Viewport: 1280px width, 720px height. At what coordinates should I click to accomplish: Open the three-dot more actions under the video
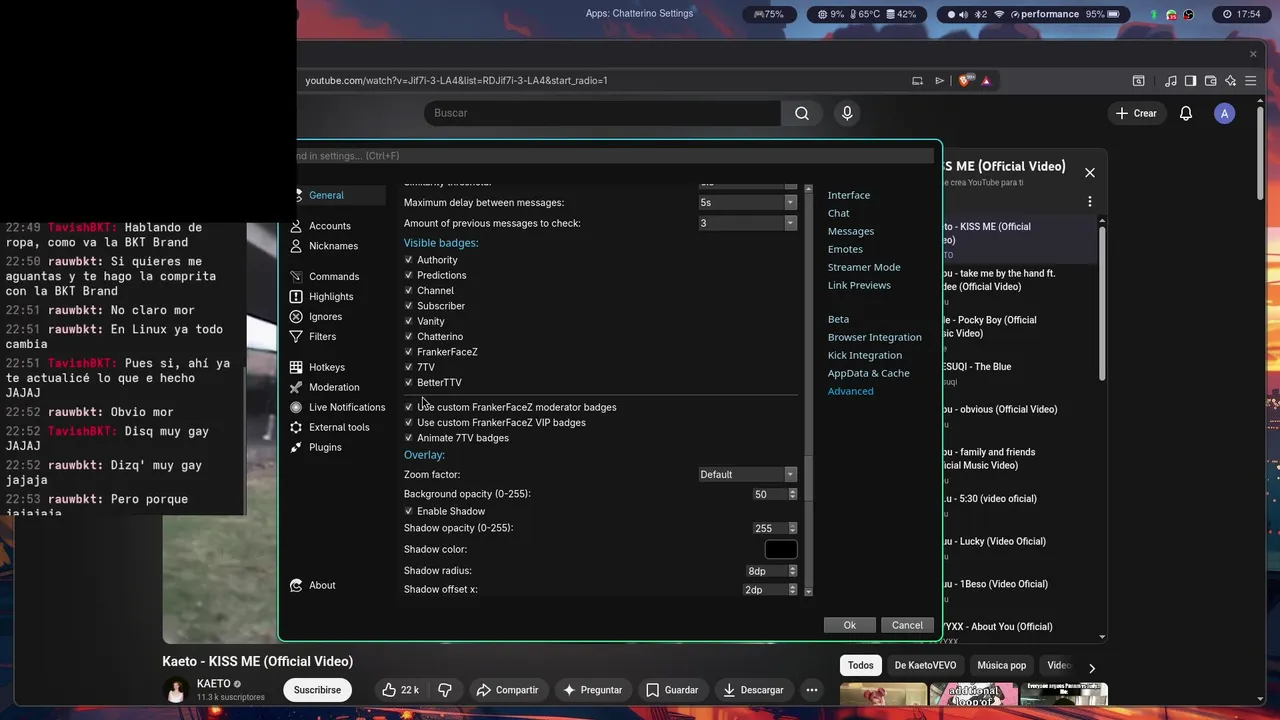point(812,690)
